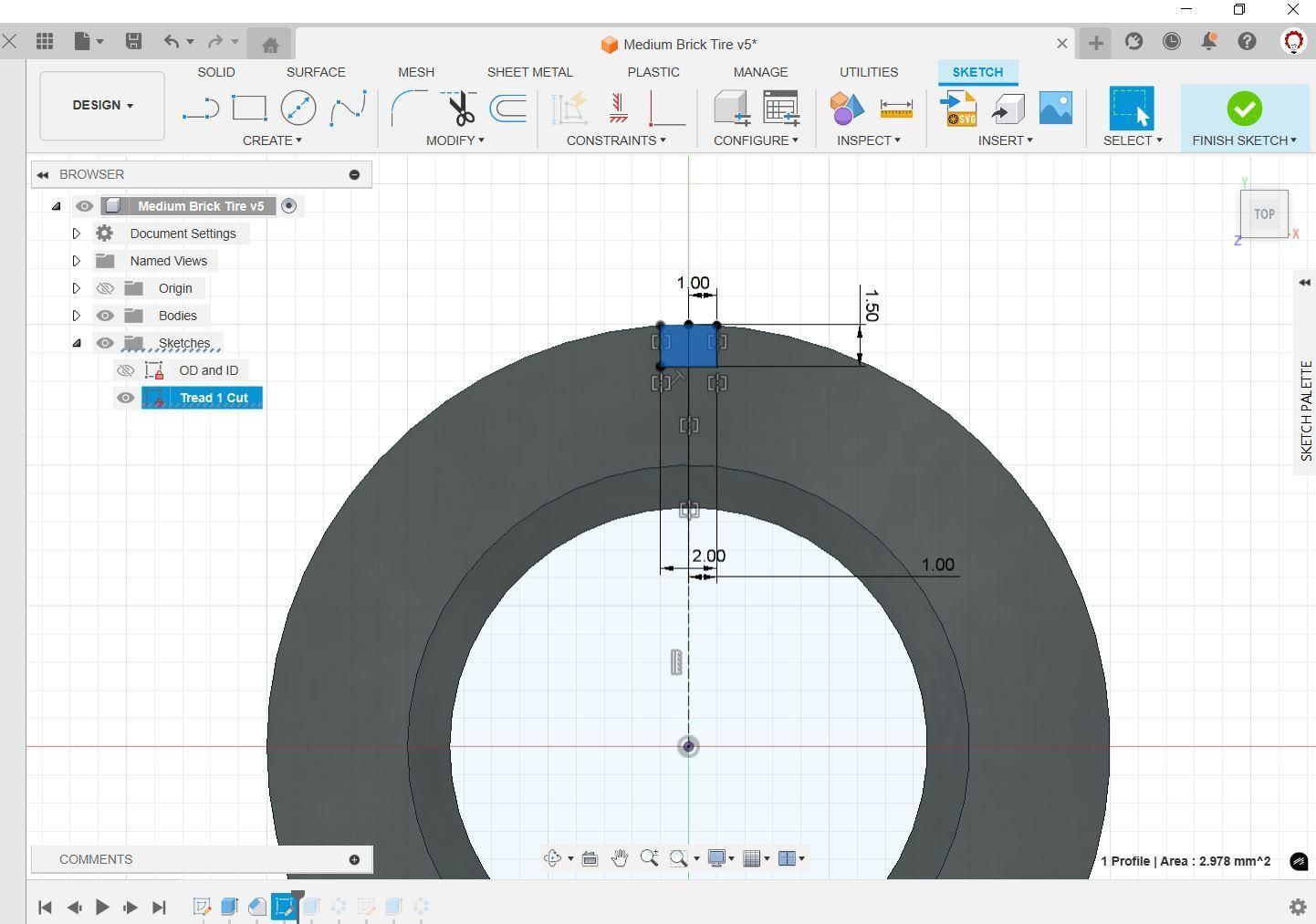
Task: Open the CONSTRAINTS dropdown menu
Action: tap(616, 140)
